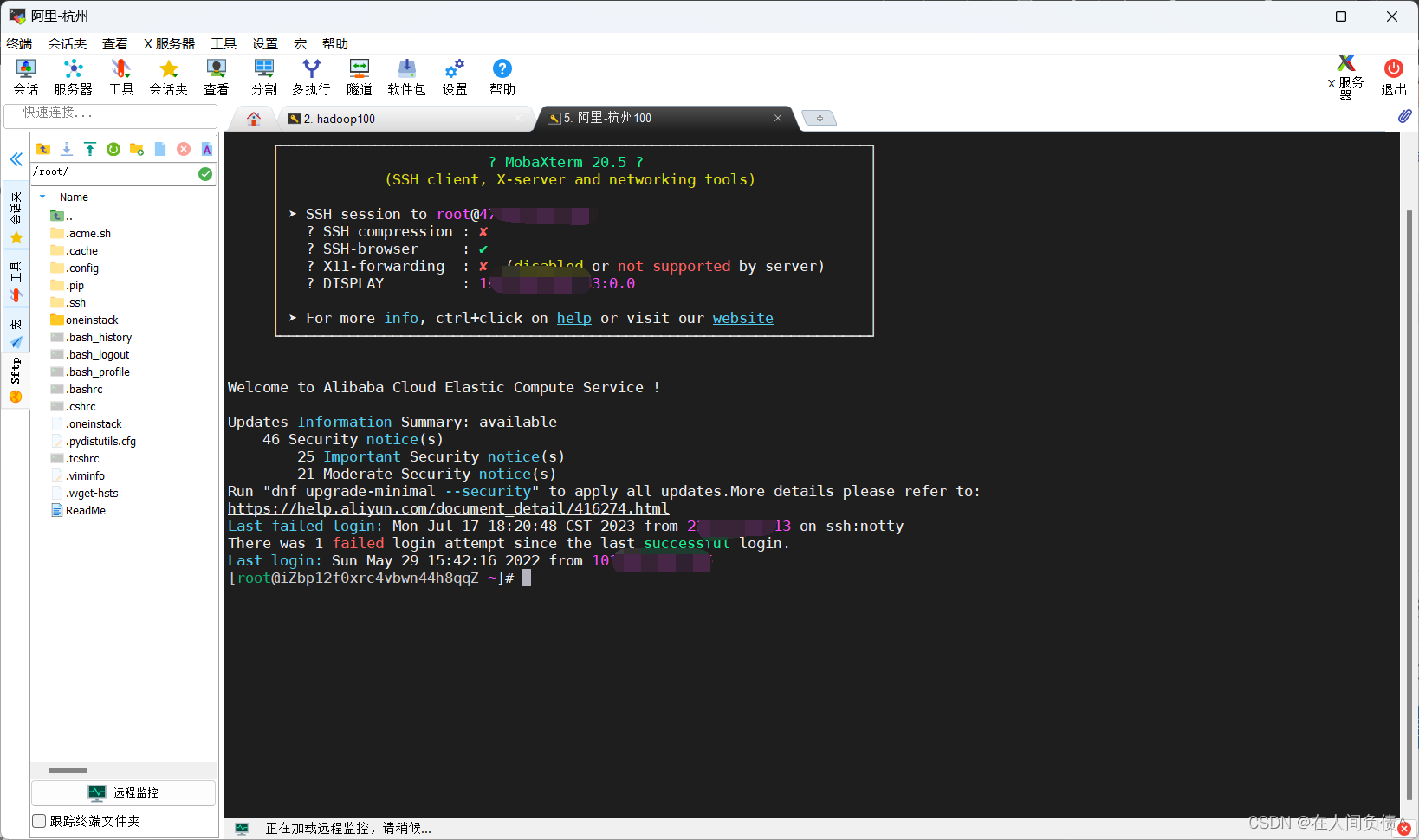
Task: Select the .. parent folder entry
Action: click(62, 216)
